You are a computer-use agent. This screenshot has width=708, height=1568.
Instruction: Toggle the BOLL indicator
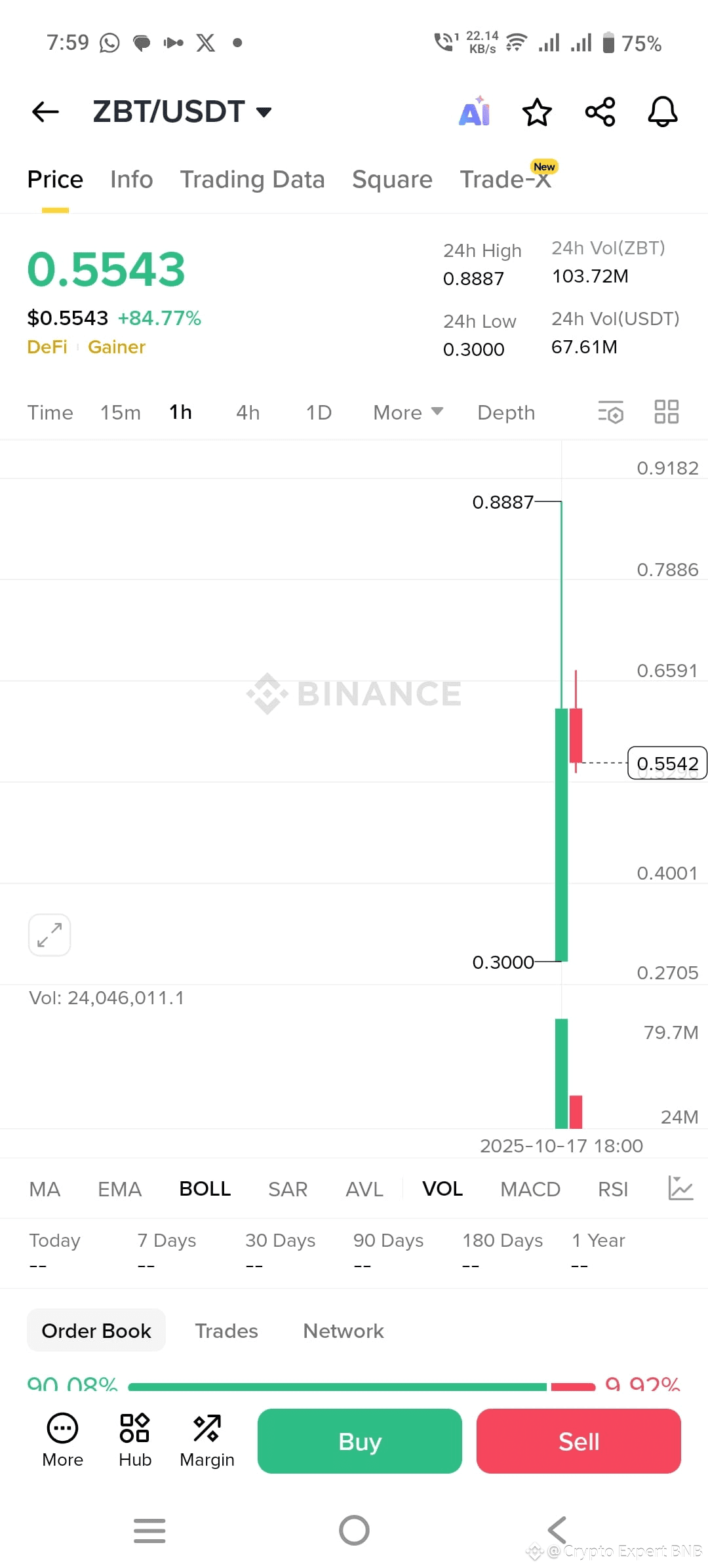coord(205,1188)
